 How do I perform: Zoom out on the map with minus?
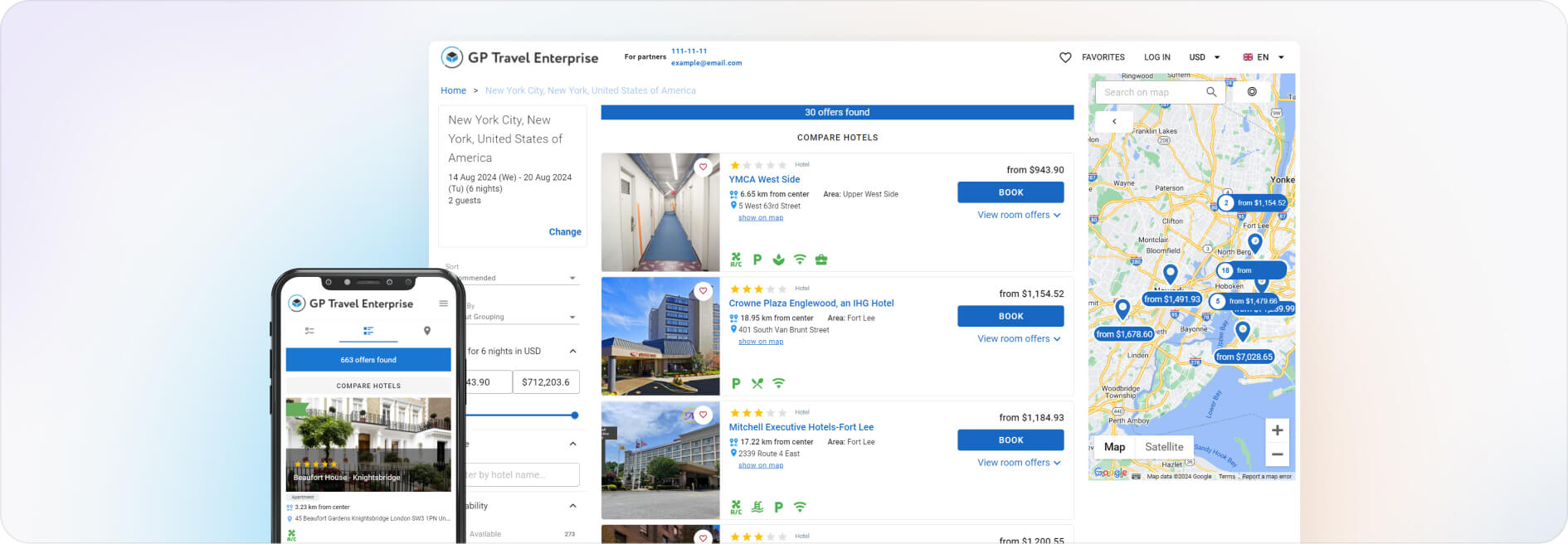(x=1278, y=454)
